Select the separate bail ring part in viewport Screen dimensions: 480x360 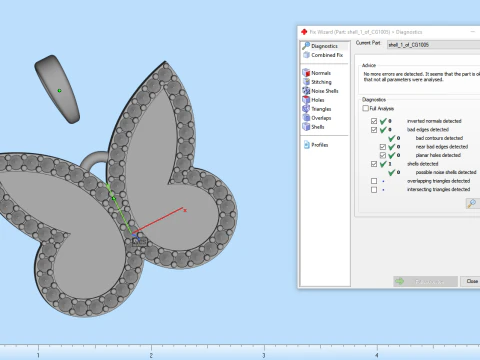(58, 89)
